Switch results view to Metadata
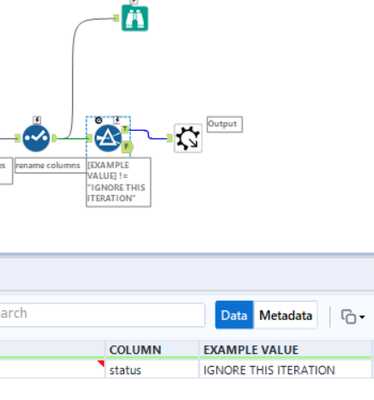This screenshot has height=400, width=374. 286,315
